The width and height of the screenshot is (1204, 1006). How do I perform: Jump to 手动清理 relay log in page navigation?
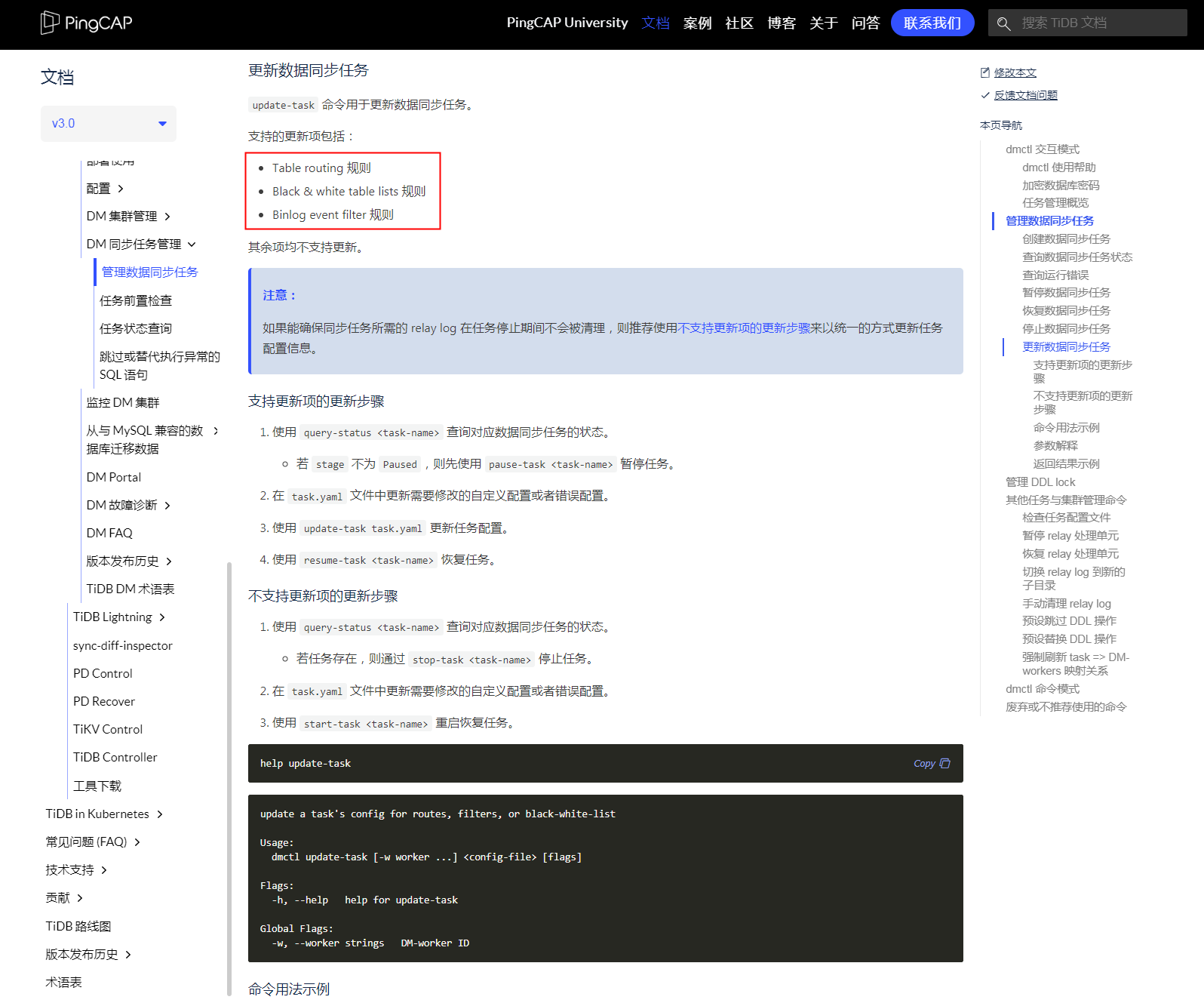click(x=1067, y=604)
